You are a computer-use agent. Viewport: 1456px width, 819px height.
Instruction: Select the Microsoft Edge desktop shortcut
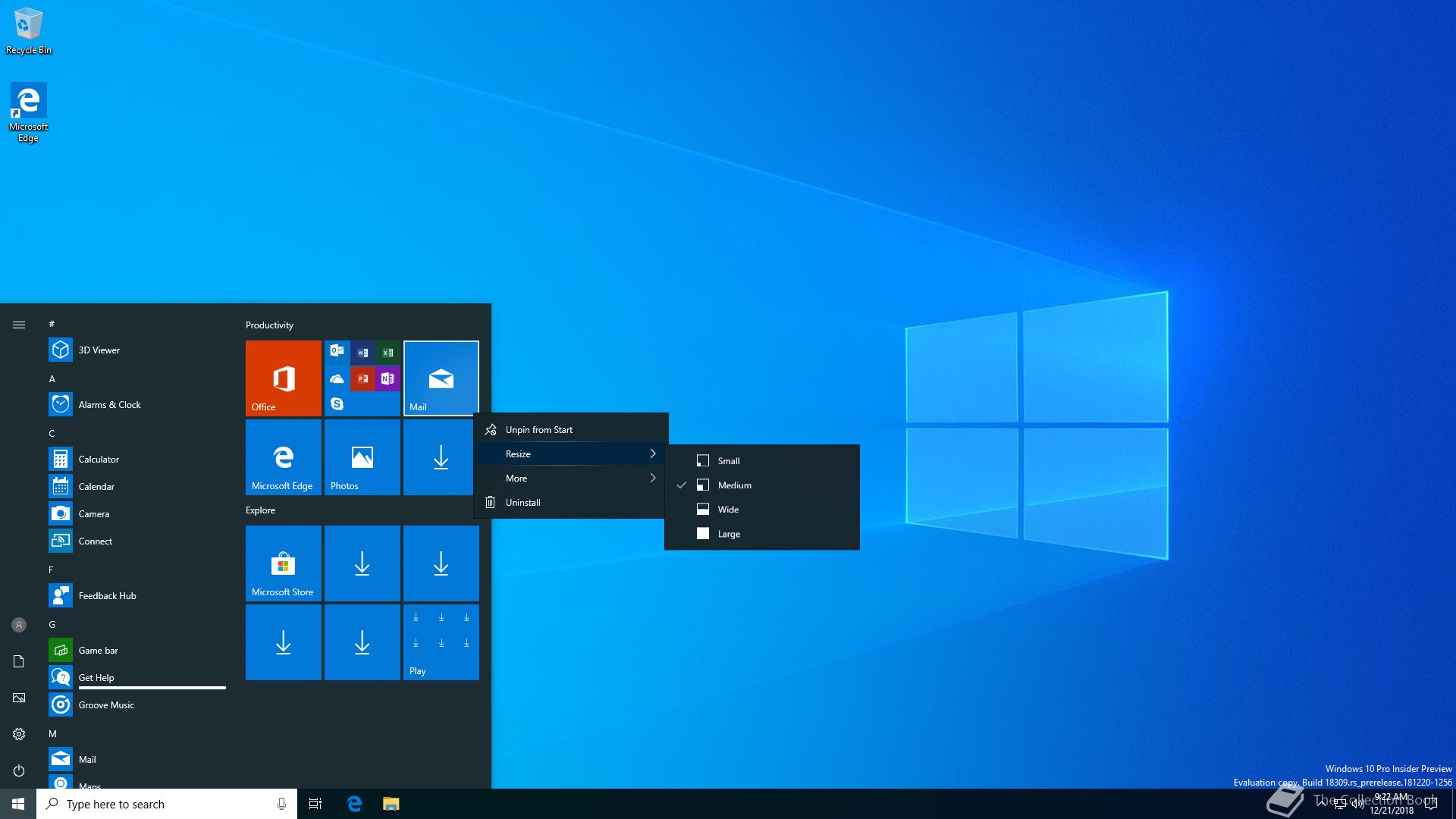pos(29,112)
